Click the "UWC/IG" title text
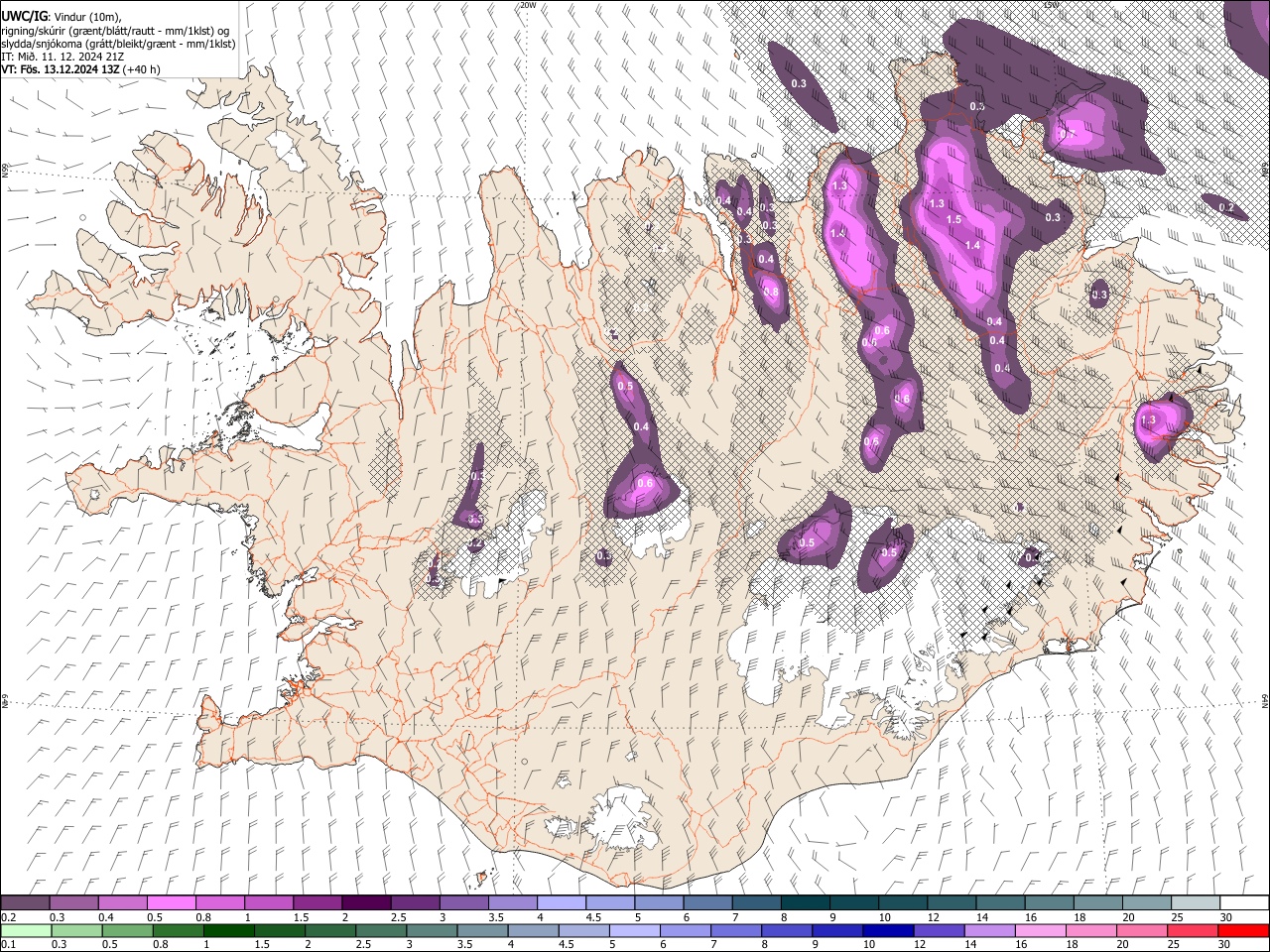The width and height of the screenshot is (1270, 952). pyautogui.click(x=23, y=17)
